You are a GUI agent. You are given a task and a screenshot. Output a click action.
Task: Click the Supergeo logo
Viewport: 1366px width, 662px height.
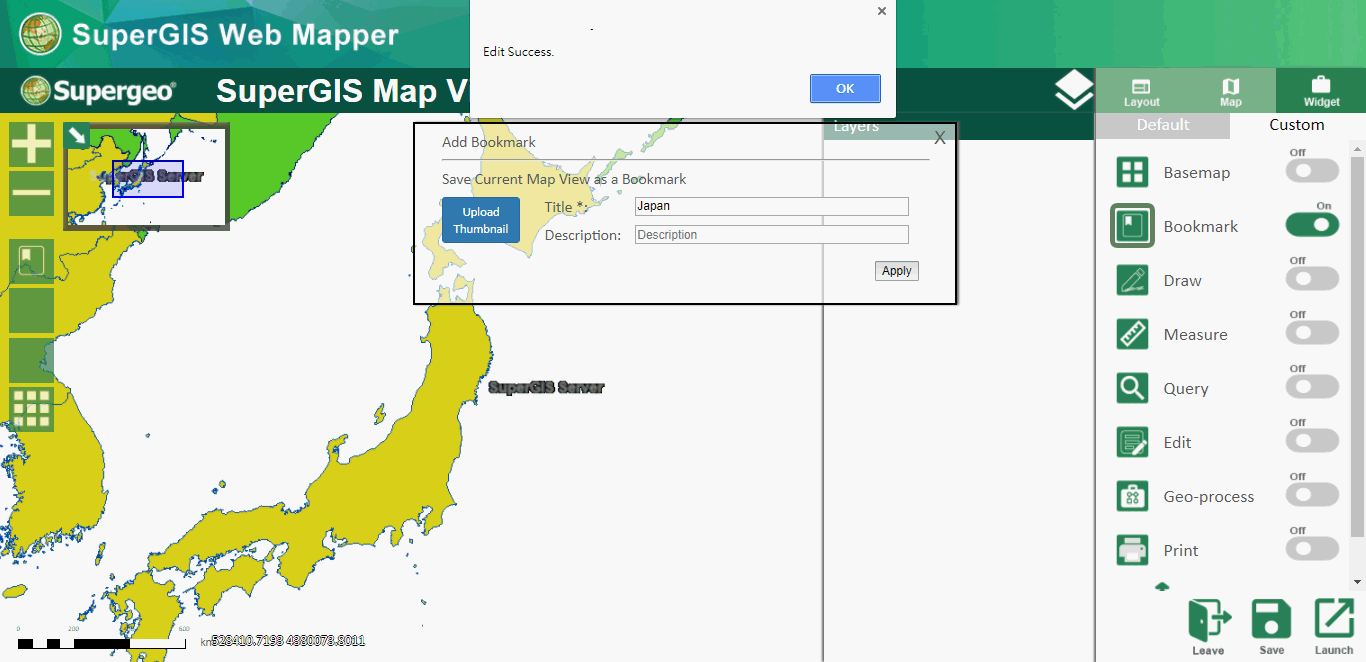[x=98, y=92]
